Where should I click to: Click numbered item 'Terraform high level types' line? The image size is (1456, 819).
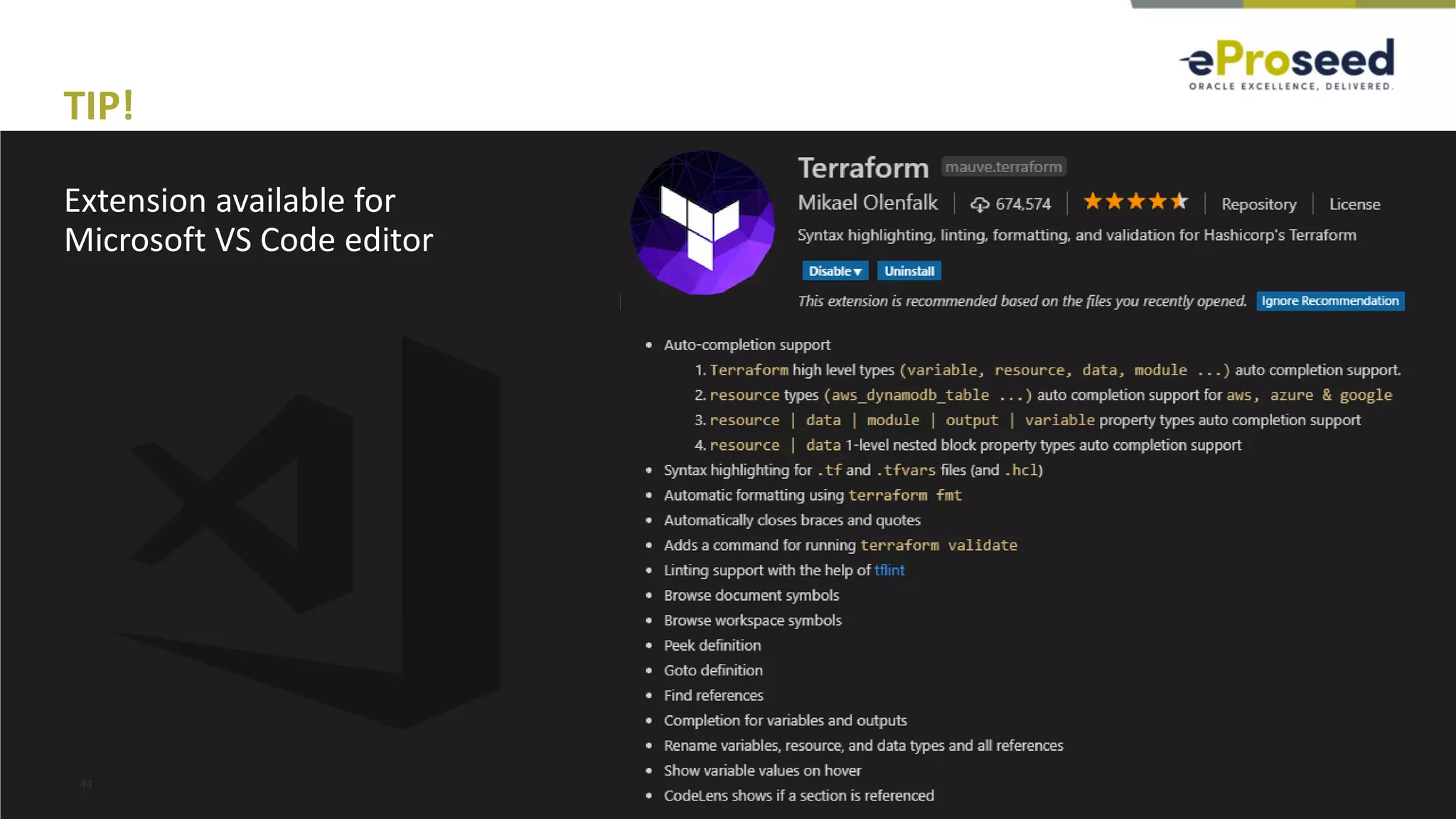coord(1047,370)
